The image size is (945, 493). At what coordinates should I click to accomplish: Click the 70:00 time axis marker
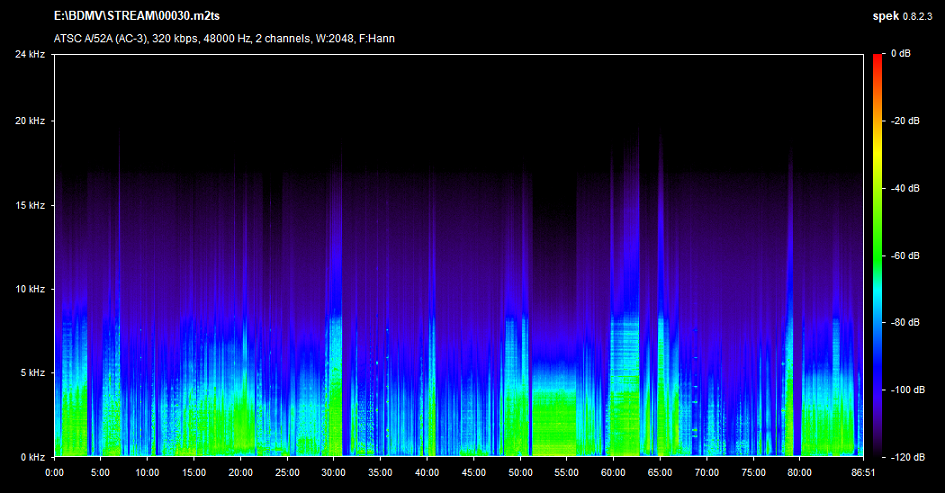pyautogui.click(x=705, y=471)
